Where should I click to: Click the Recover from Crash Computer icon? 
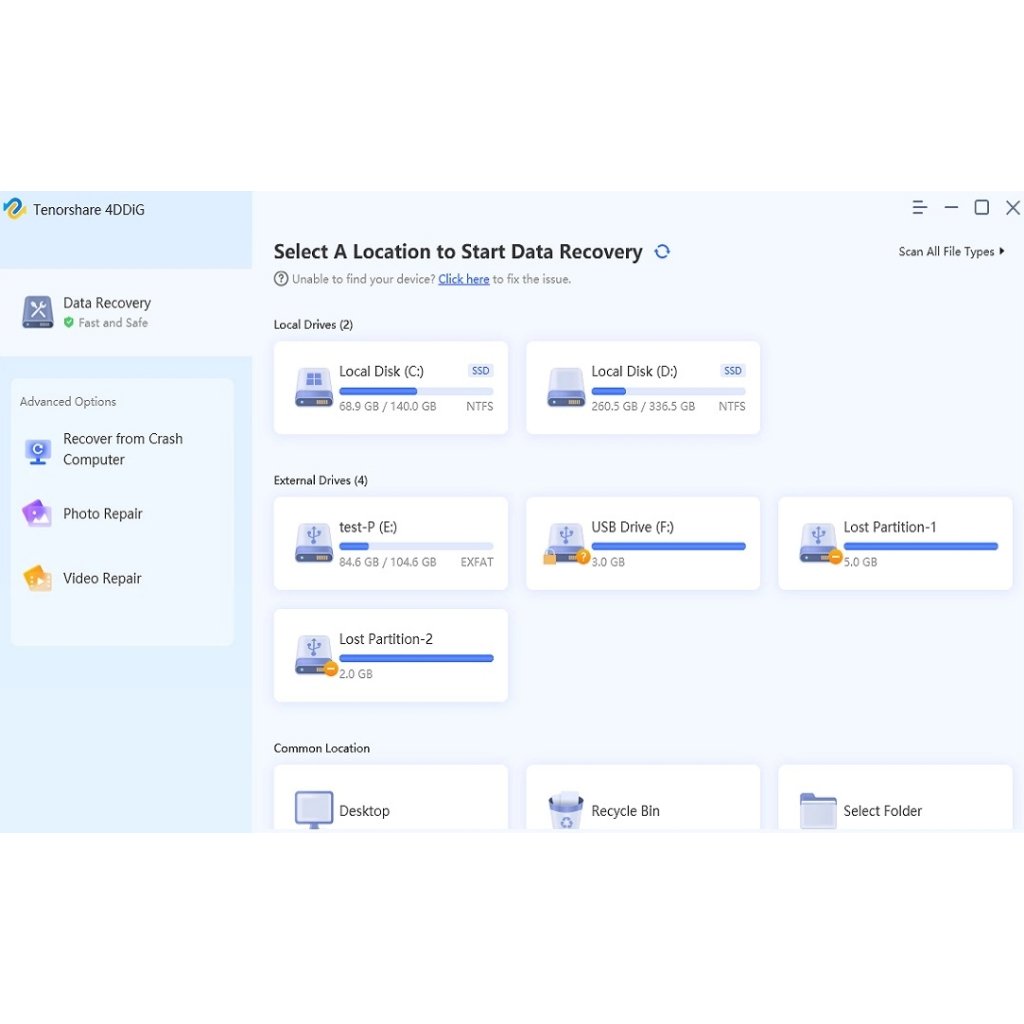point(38,451)
